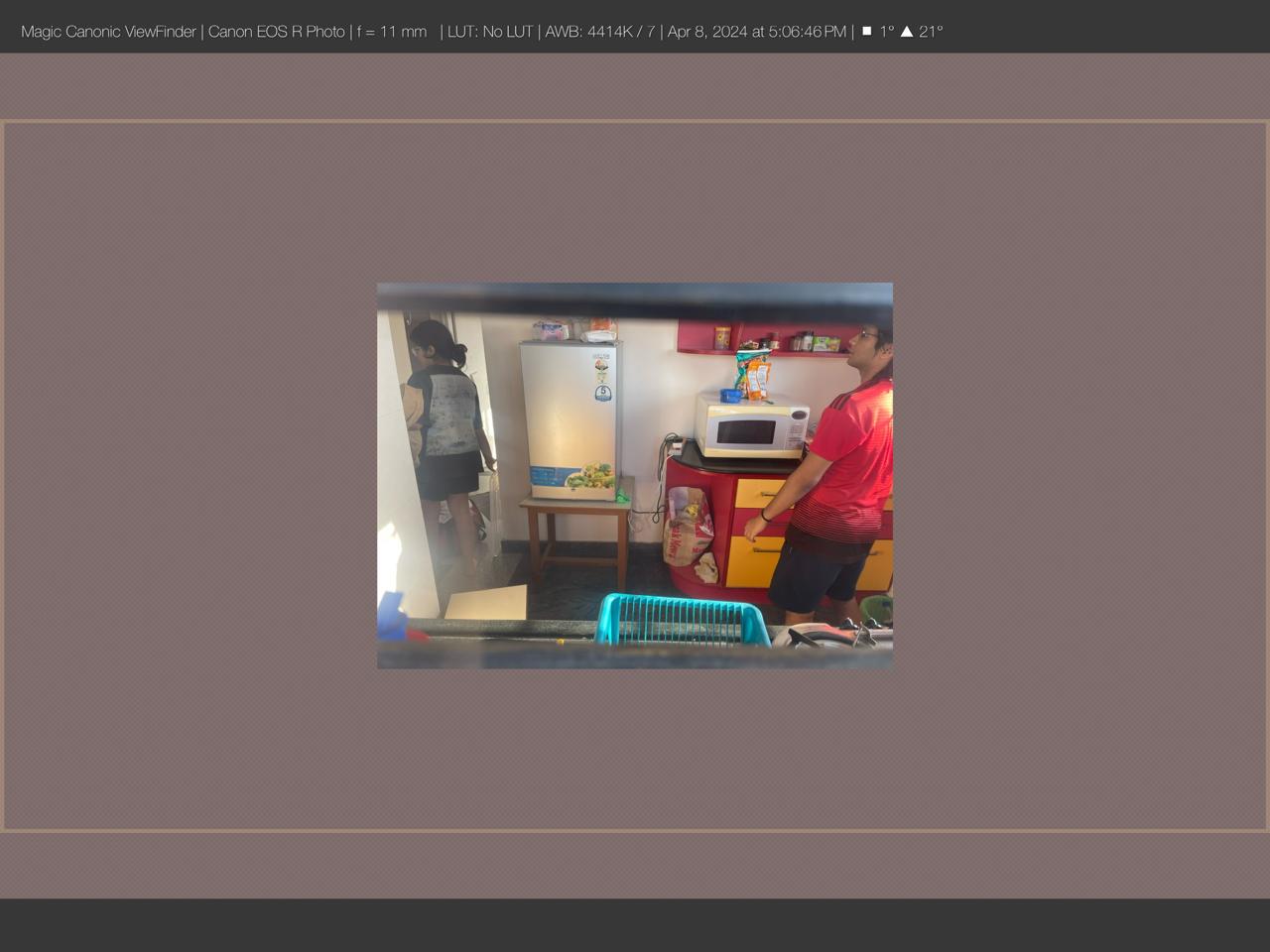Click the snack packets on the microwave
This screenshot has height=952, width=1270.
pos(753,377)
